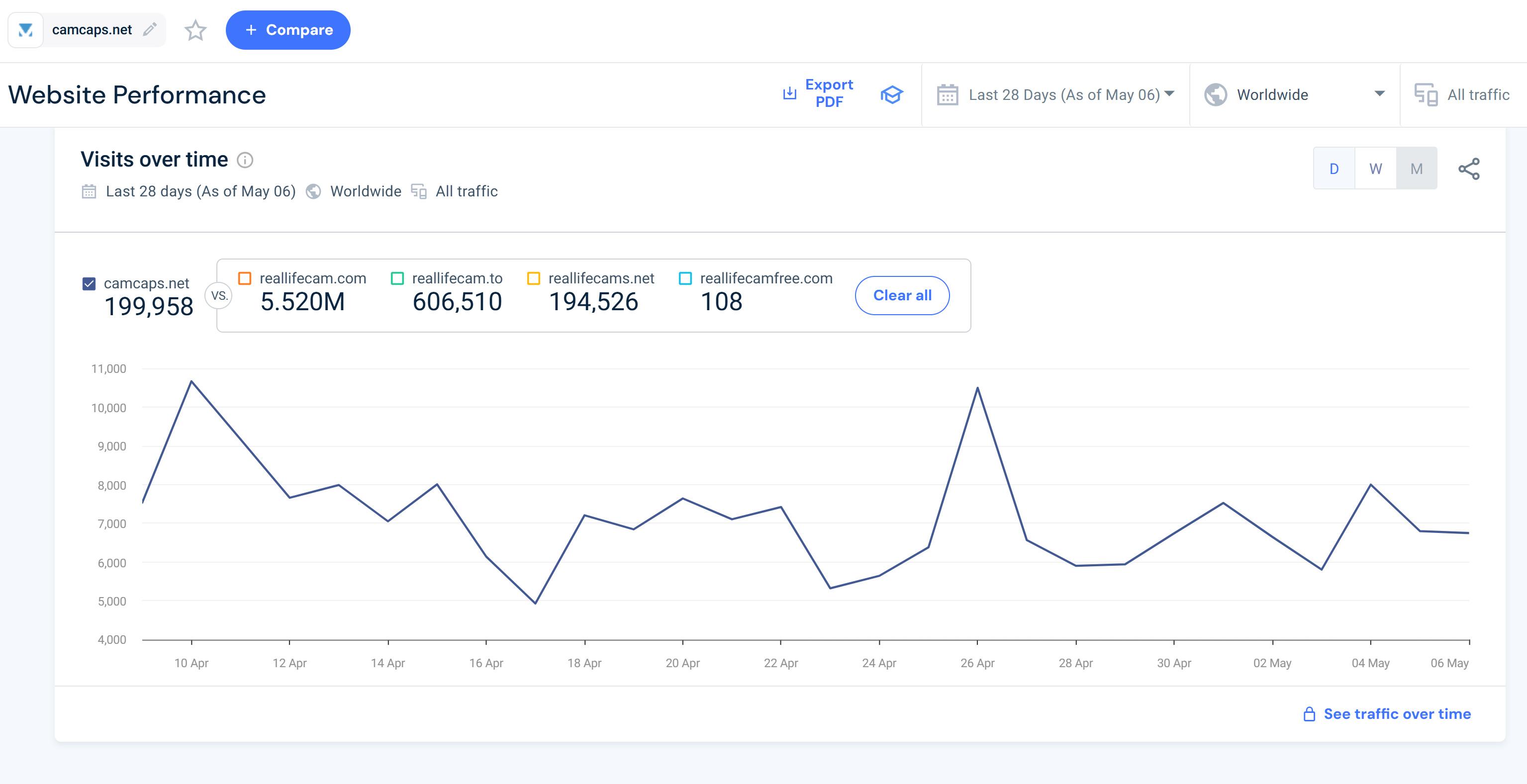Screen dimensions: 1527x784
Task: Select the D daily granularity tab
Action: coord(1334,169)
